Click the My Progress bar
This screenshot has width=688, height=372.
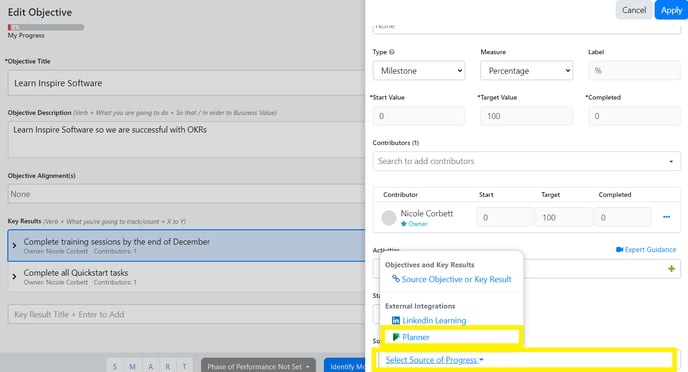(x=46, y=27)
